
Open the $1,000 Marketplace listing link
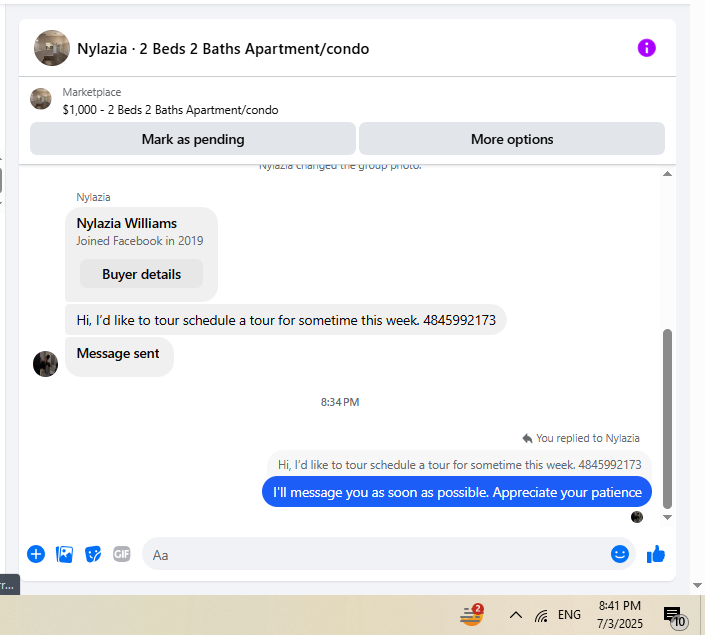[x=170, y=110]
